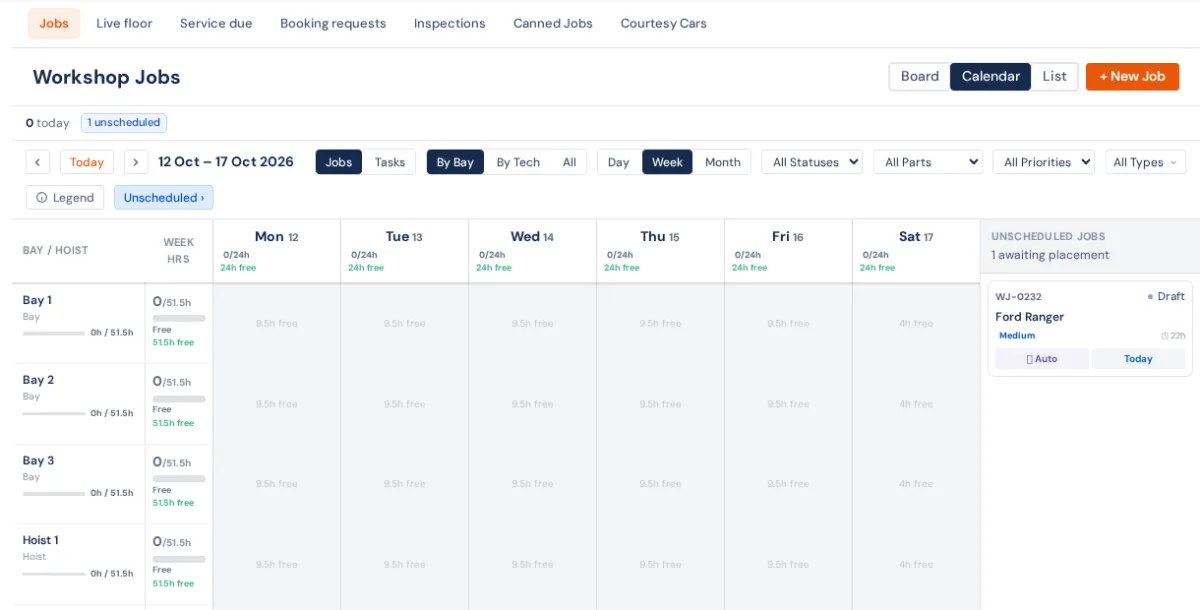The width and height of the screenshot is (1200, 610).
Task: Click the clock 22h indicator on job card
Action: tap(1173, 336)
